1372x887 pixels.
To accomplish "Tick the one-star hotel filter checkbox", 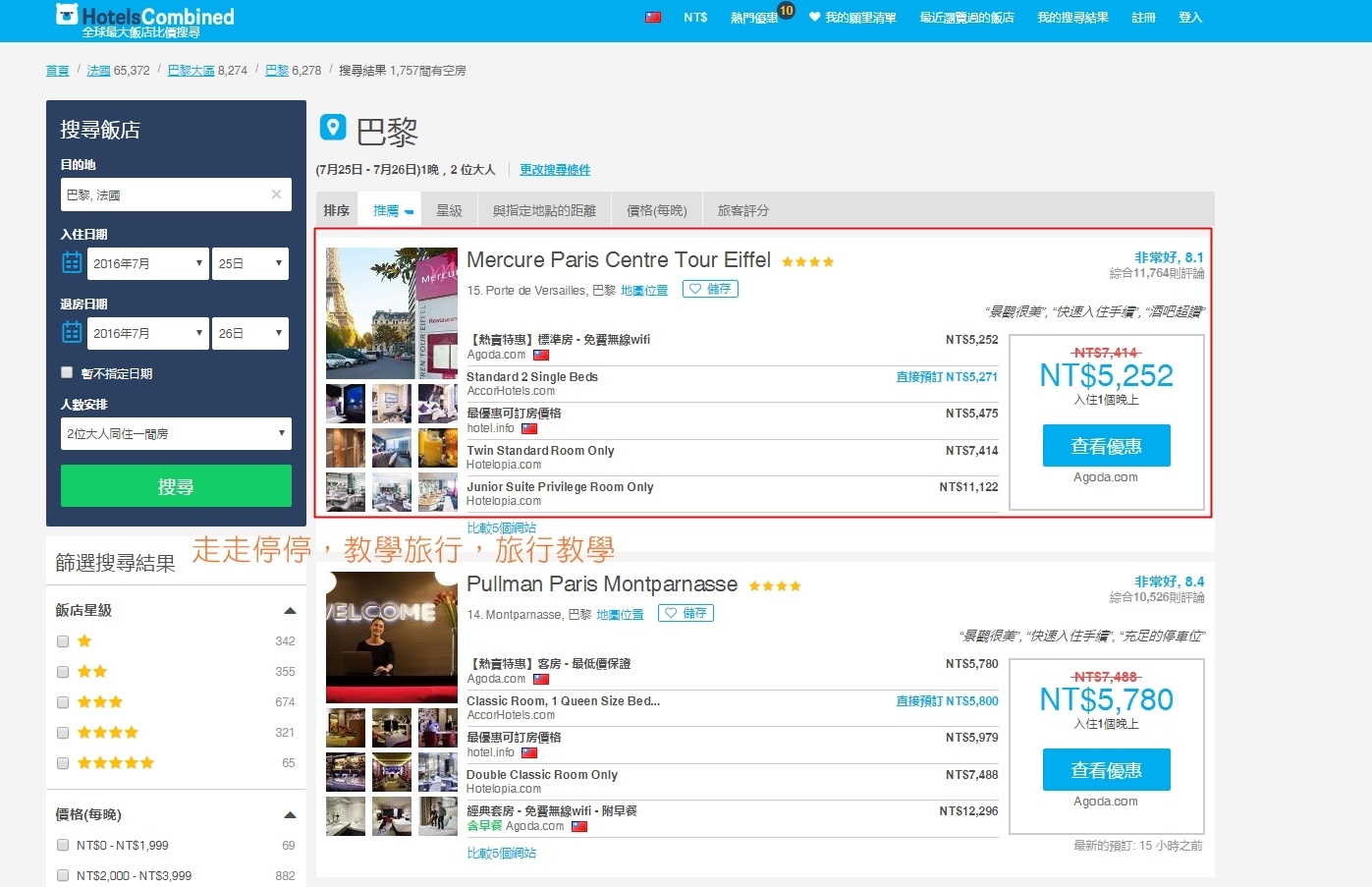I will [x=63, y=641].
